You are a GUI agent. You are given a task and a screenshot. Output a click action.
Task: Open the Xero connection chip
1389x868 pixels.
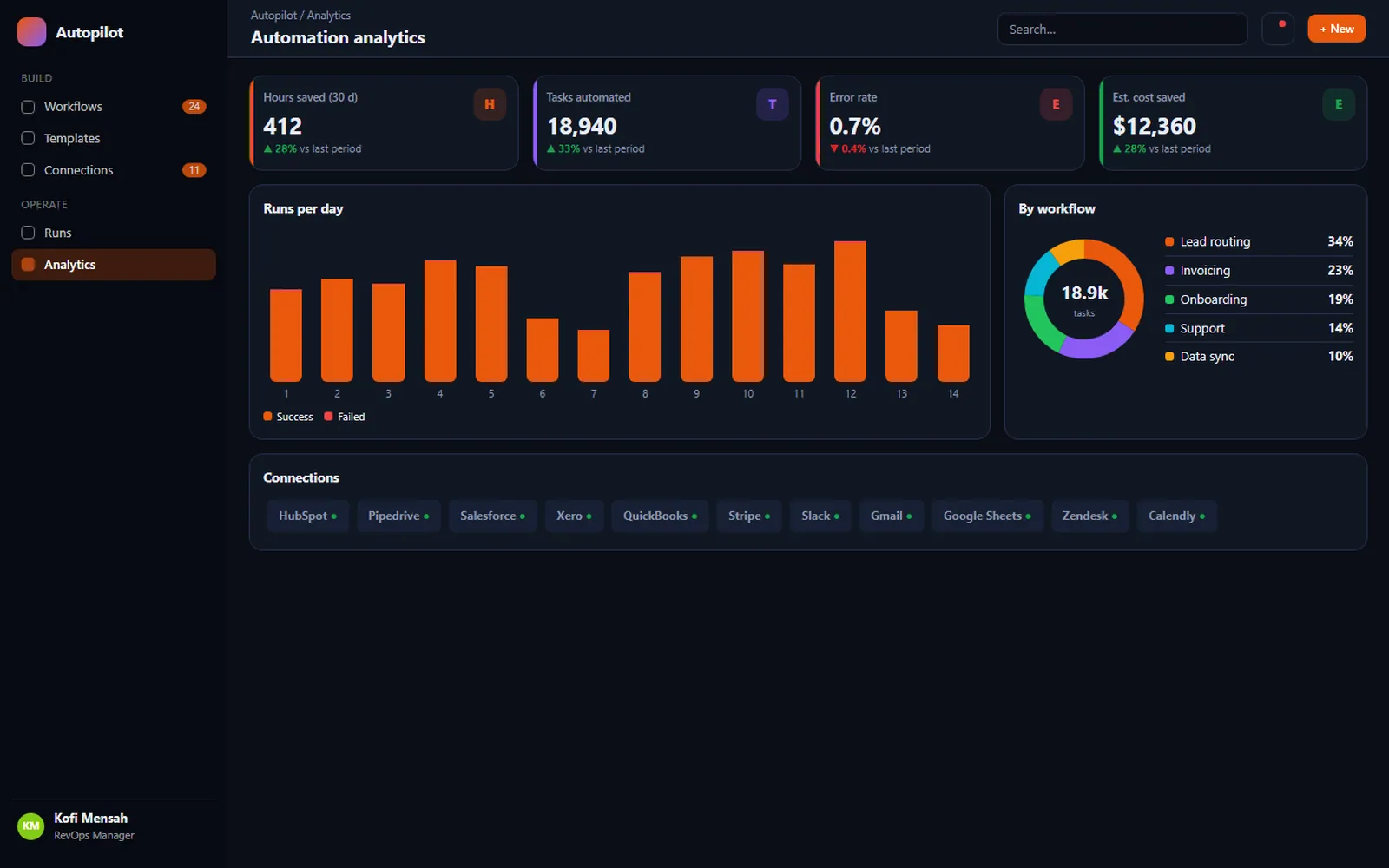[574, 516]
